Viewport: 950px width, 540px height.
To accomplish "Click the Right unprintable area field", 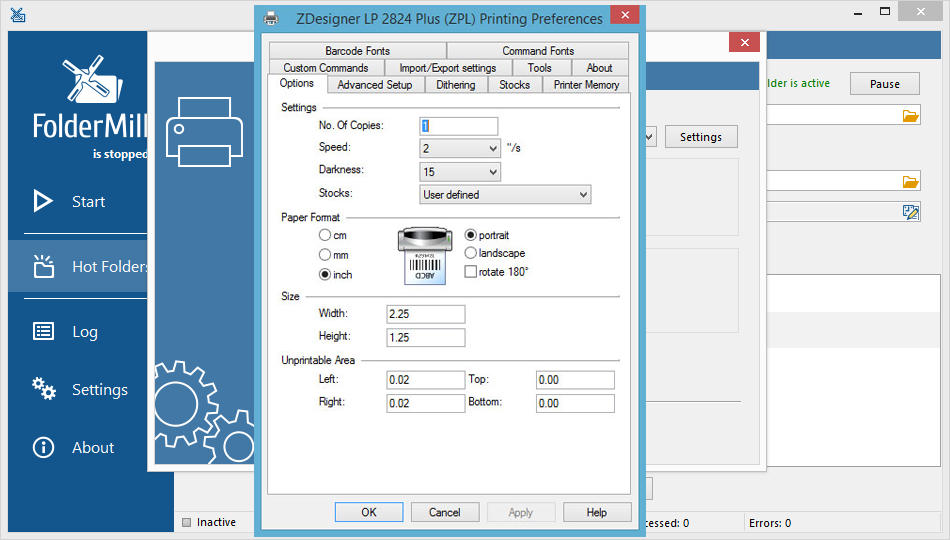I will pos(426,404).
